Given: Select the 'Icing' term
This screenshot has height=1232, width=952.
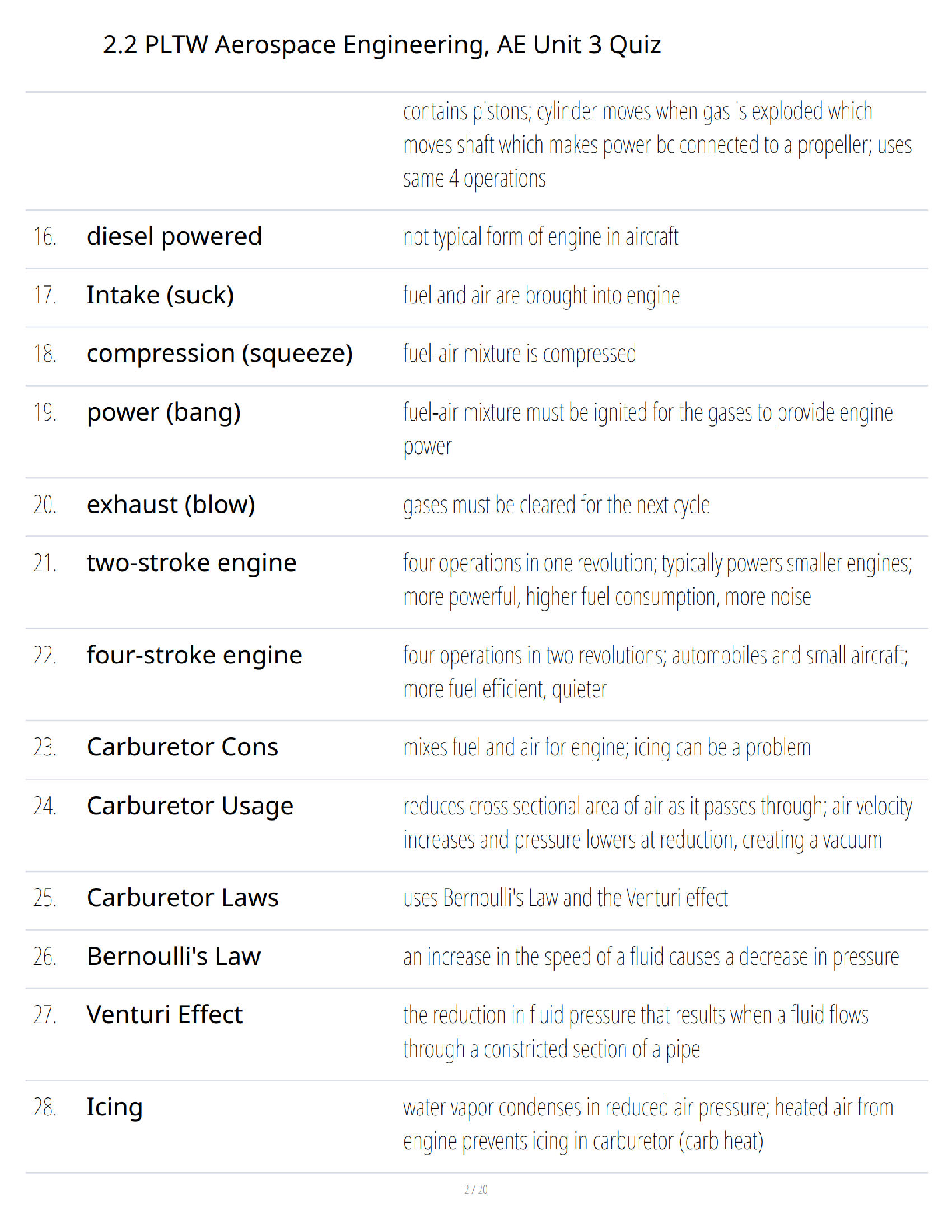Looking at the screenshot, I should click(x=114, y=1108).
